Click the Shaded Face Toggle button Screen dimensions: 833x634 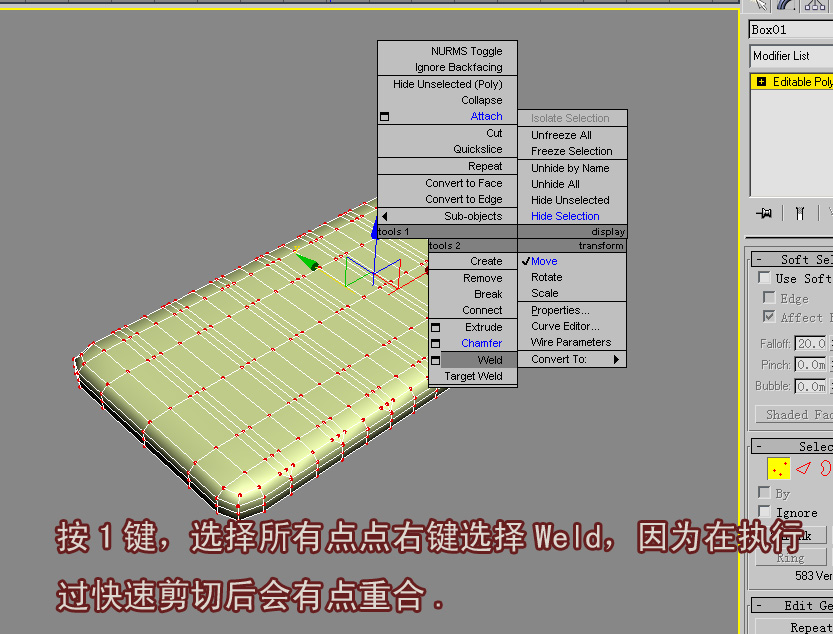coord(794,415)
